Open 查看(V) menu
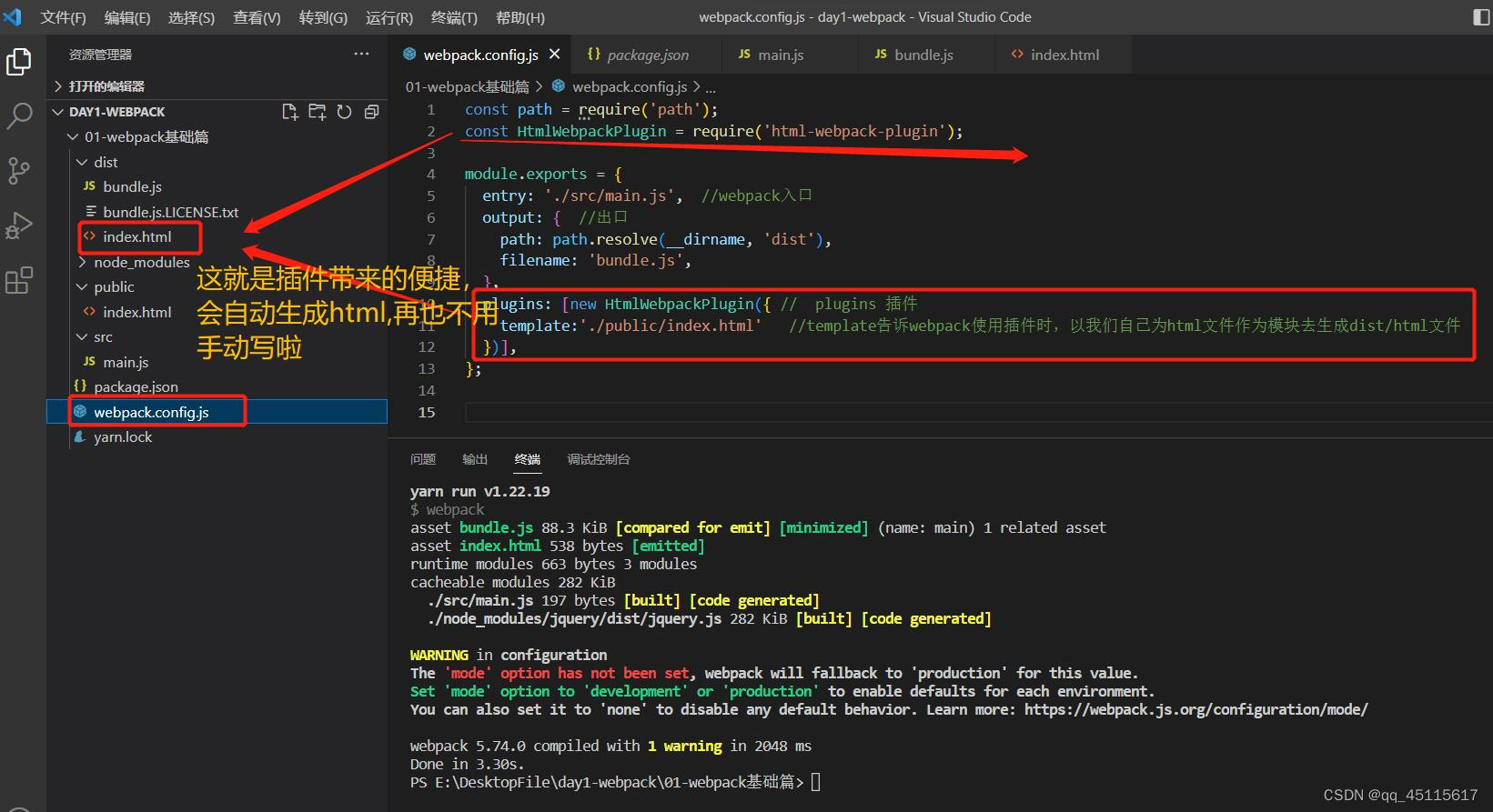1493x812 pixels. 257,17
